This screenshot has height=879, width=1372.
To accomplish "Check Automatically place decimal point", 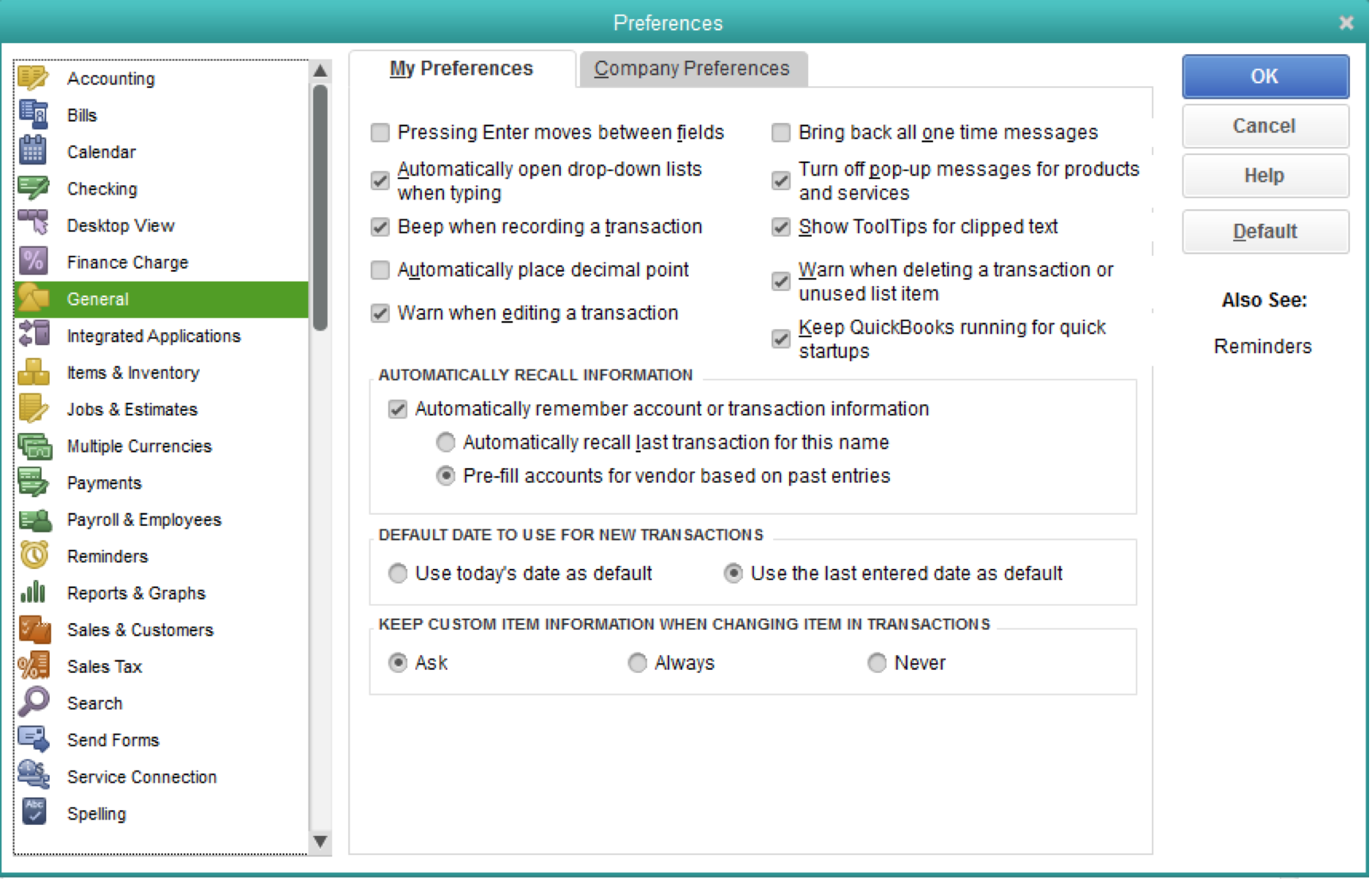I will [380, 270].
